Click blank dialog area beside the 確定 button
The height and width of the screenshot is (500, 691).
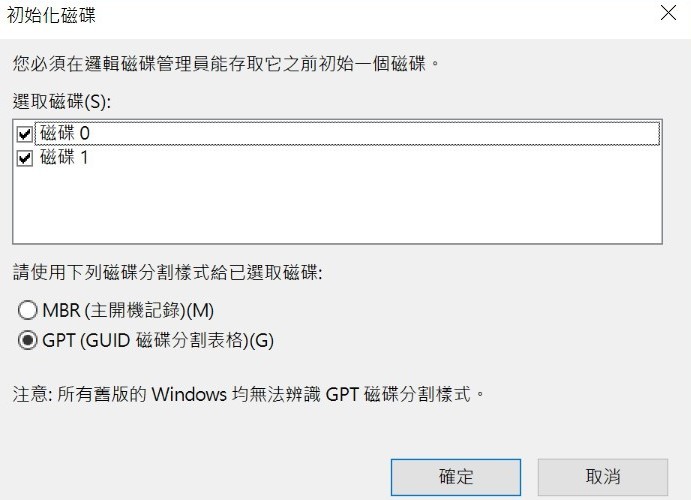pyautogui.click(x=200, y=476)
